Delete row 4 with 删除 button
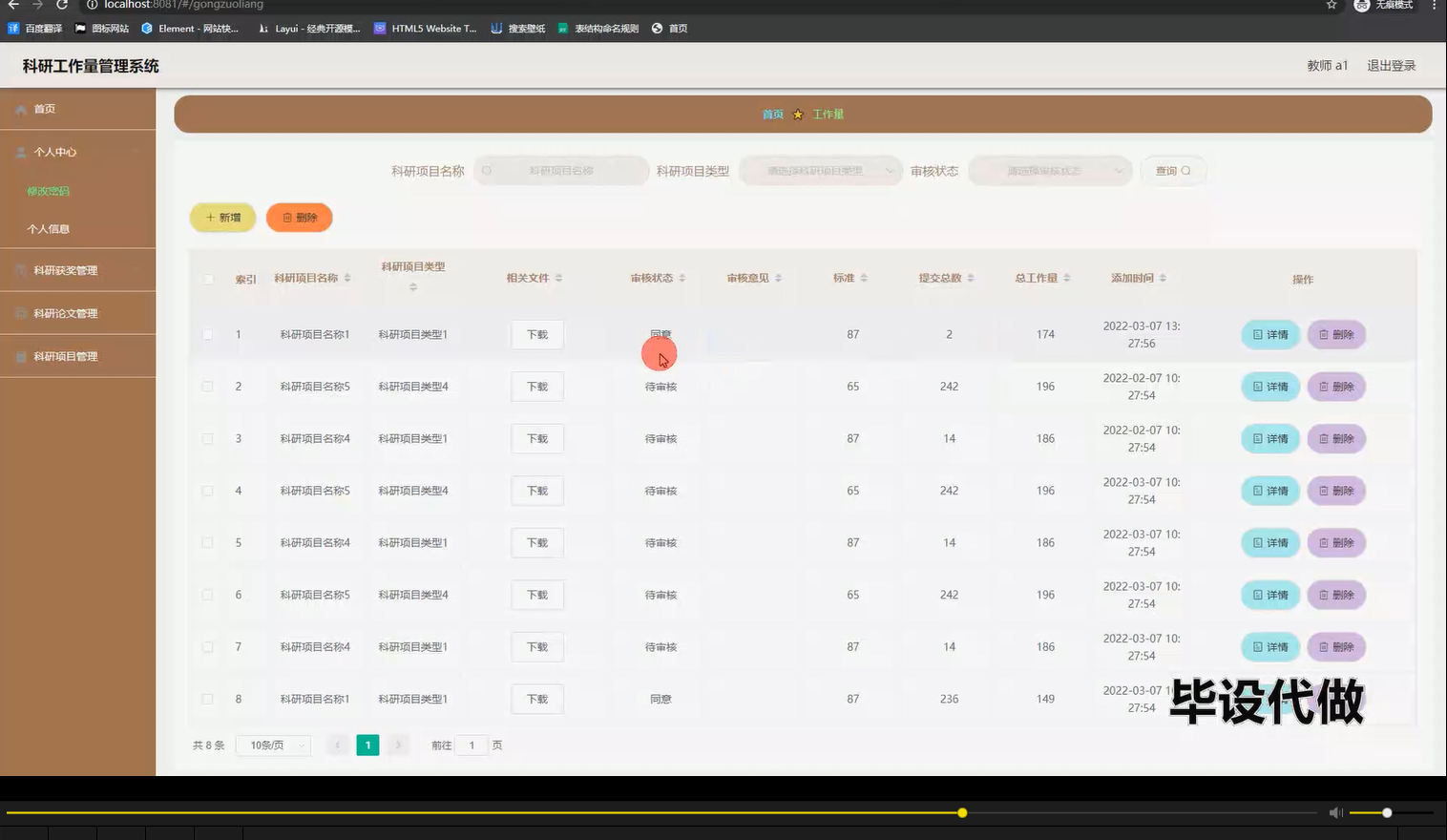The width and height of the screenshot is (1447, 840). (x=1336, y=491)
